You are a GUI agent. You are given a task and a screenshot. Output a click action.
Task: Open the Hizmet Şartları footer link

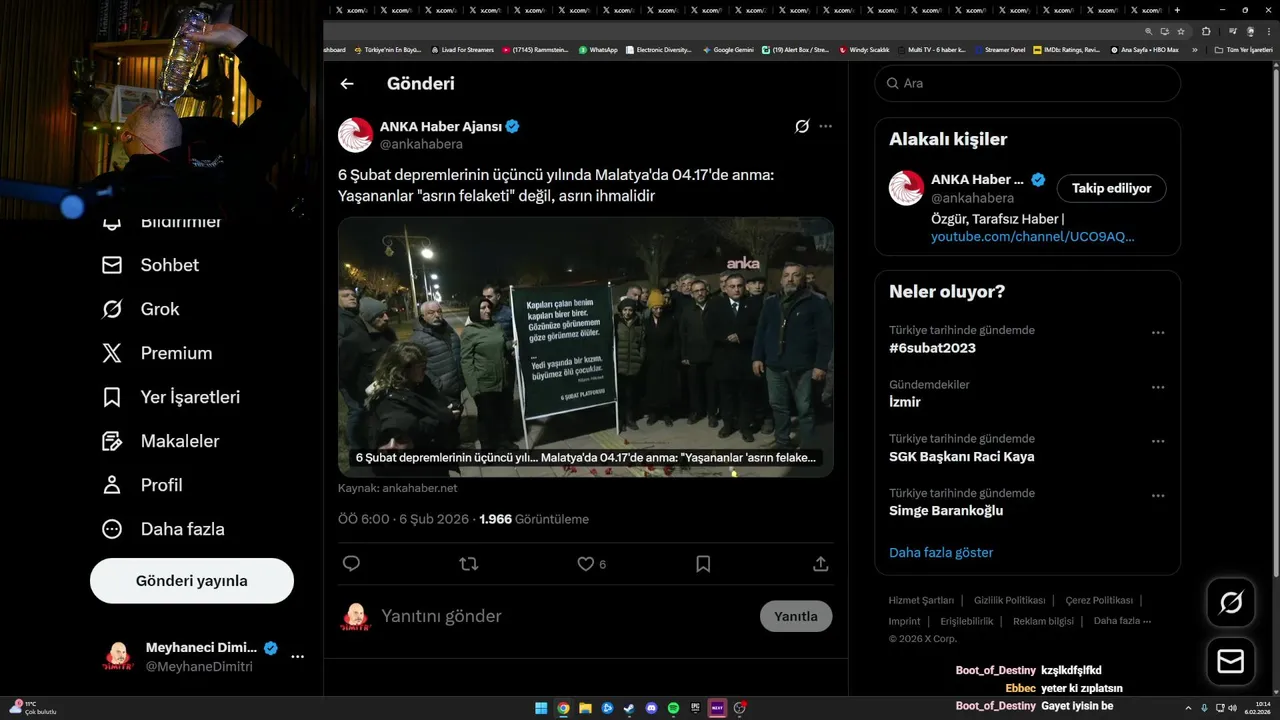(x=921, y=600)
